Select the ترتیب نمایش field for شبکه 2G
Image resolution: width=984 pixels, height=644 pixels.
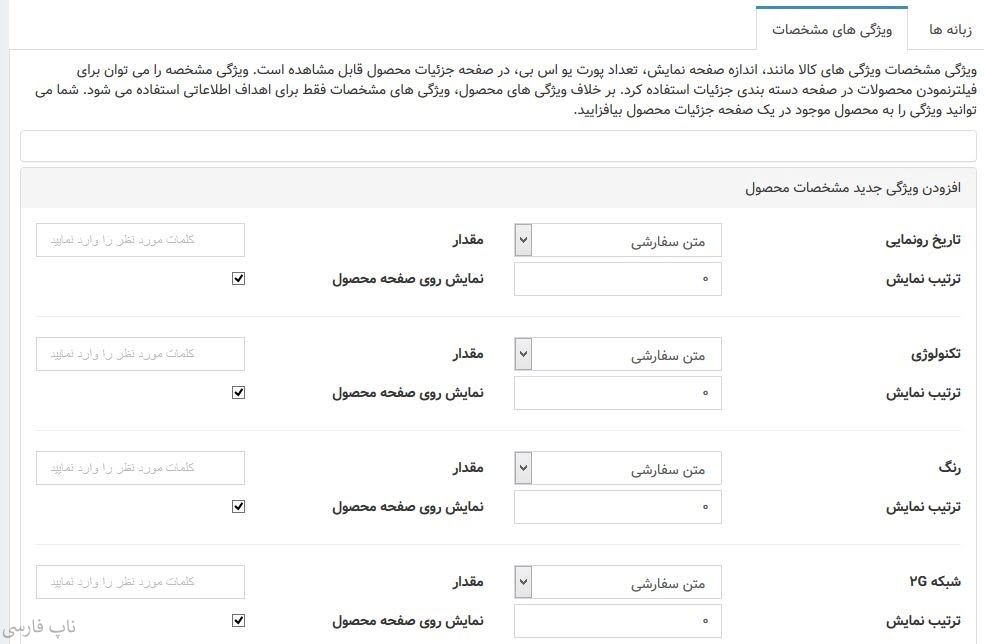[x=618, y=621]
